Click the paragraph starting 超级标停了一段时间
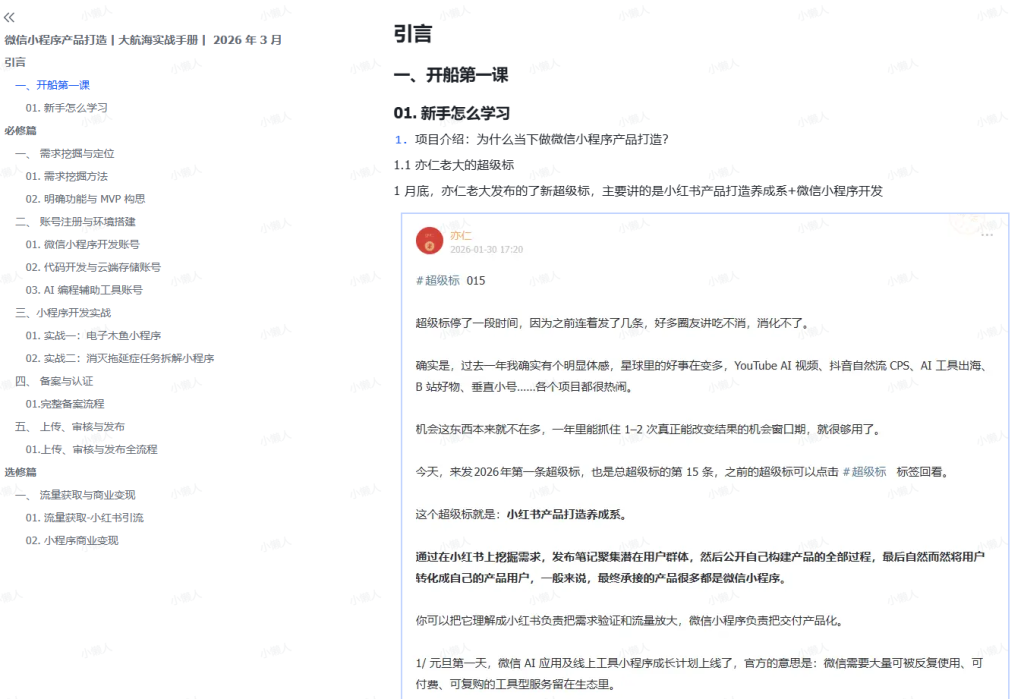 coord(613,323)
